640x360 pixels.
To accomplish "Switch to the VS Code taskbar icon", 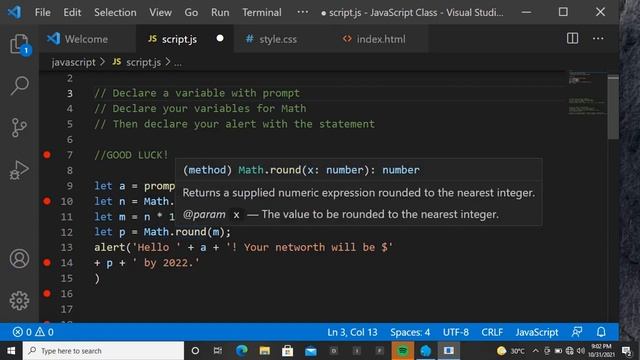I will click(425, 351).
